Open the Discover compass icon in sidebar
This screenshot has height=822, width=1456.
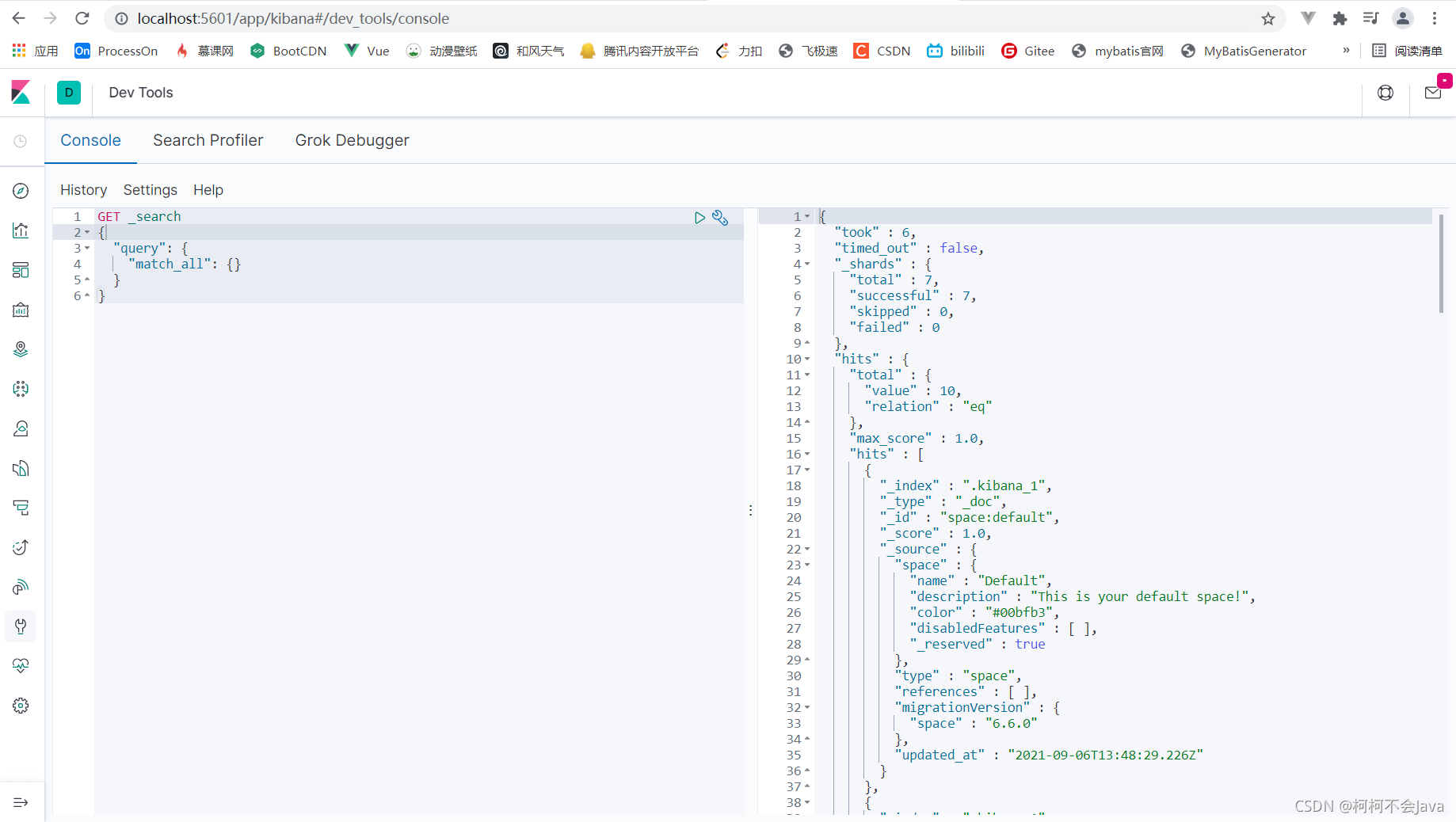[21, 191]
